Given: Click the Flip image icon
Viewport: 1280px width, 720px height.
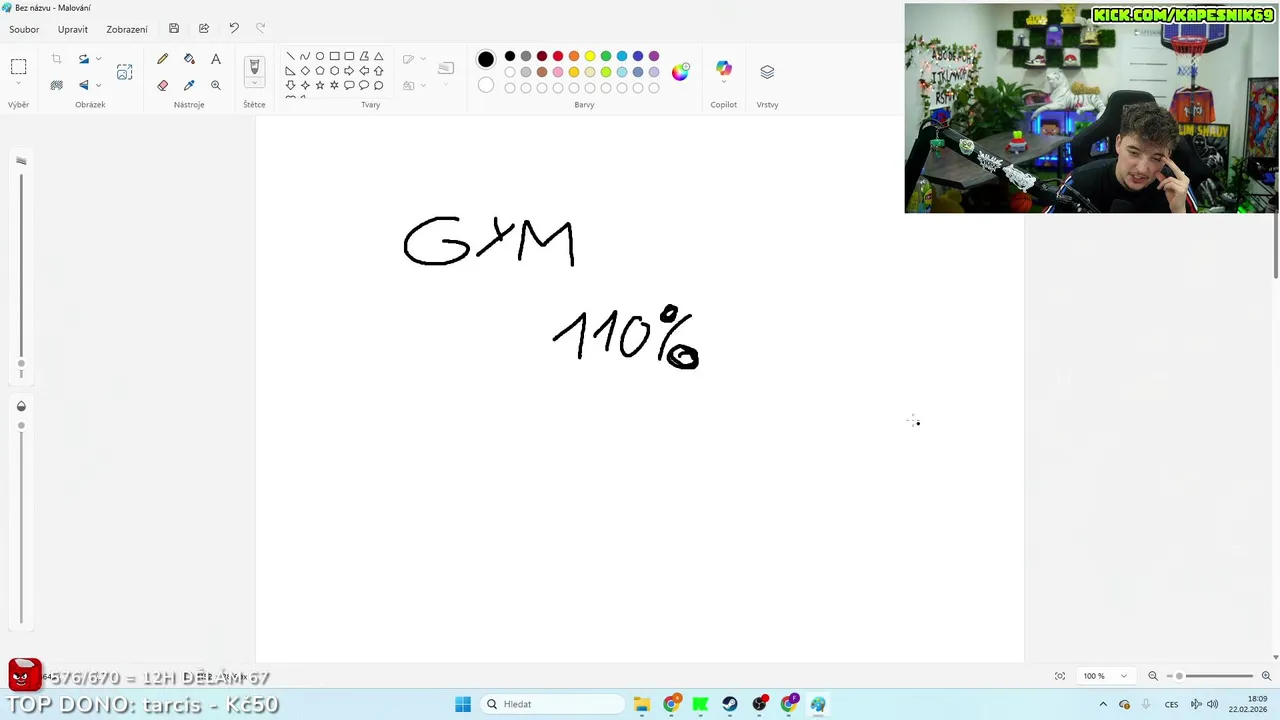Looking at the screenshot, I should [x=84, y=85].
